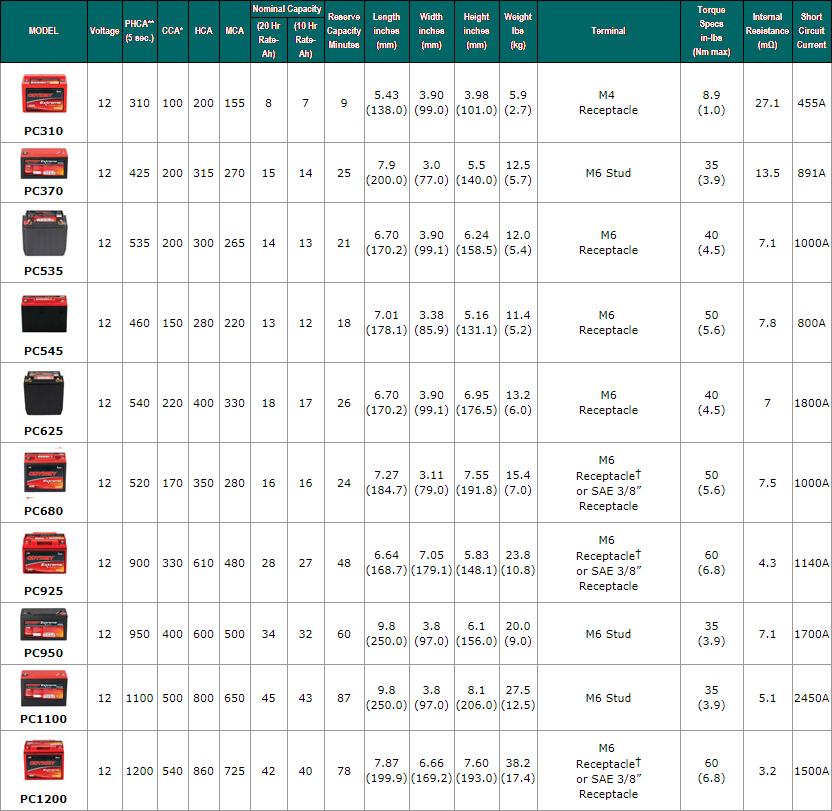Select the Voltage column header

104,31
